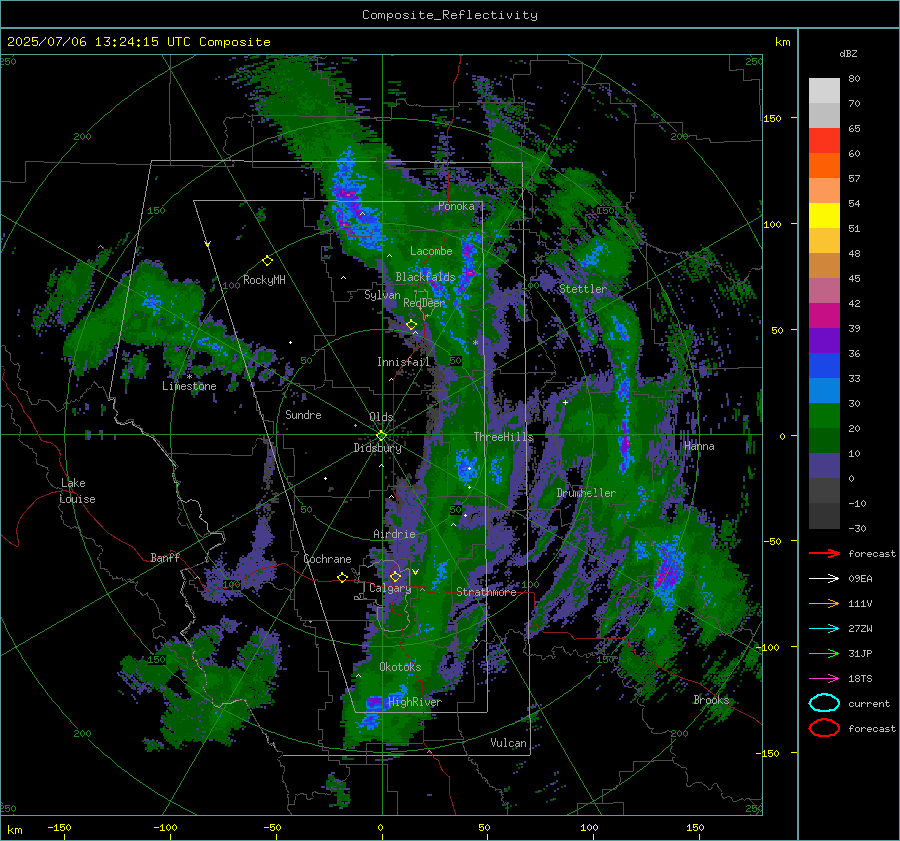Click the dBZ legend heading

[x=848, y=53]
